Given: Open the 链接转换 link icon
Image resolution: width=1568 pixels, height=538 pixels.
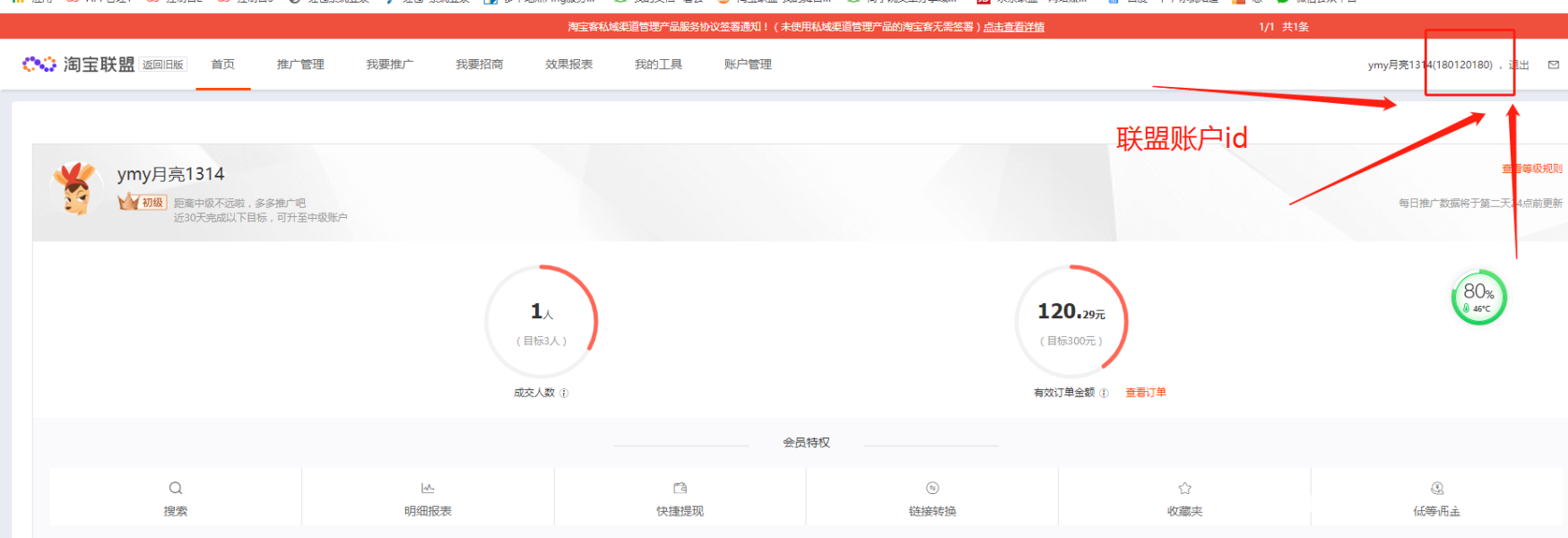Looking at the screenshot, I should click(932, 488).
